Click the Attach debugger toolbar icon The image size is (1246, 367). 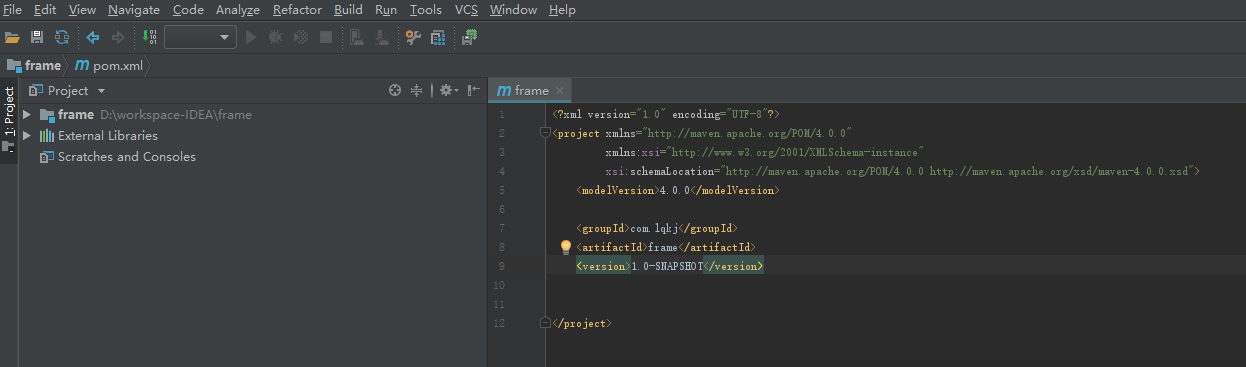coord(356,37)
